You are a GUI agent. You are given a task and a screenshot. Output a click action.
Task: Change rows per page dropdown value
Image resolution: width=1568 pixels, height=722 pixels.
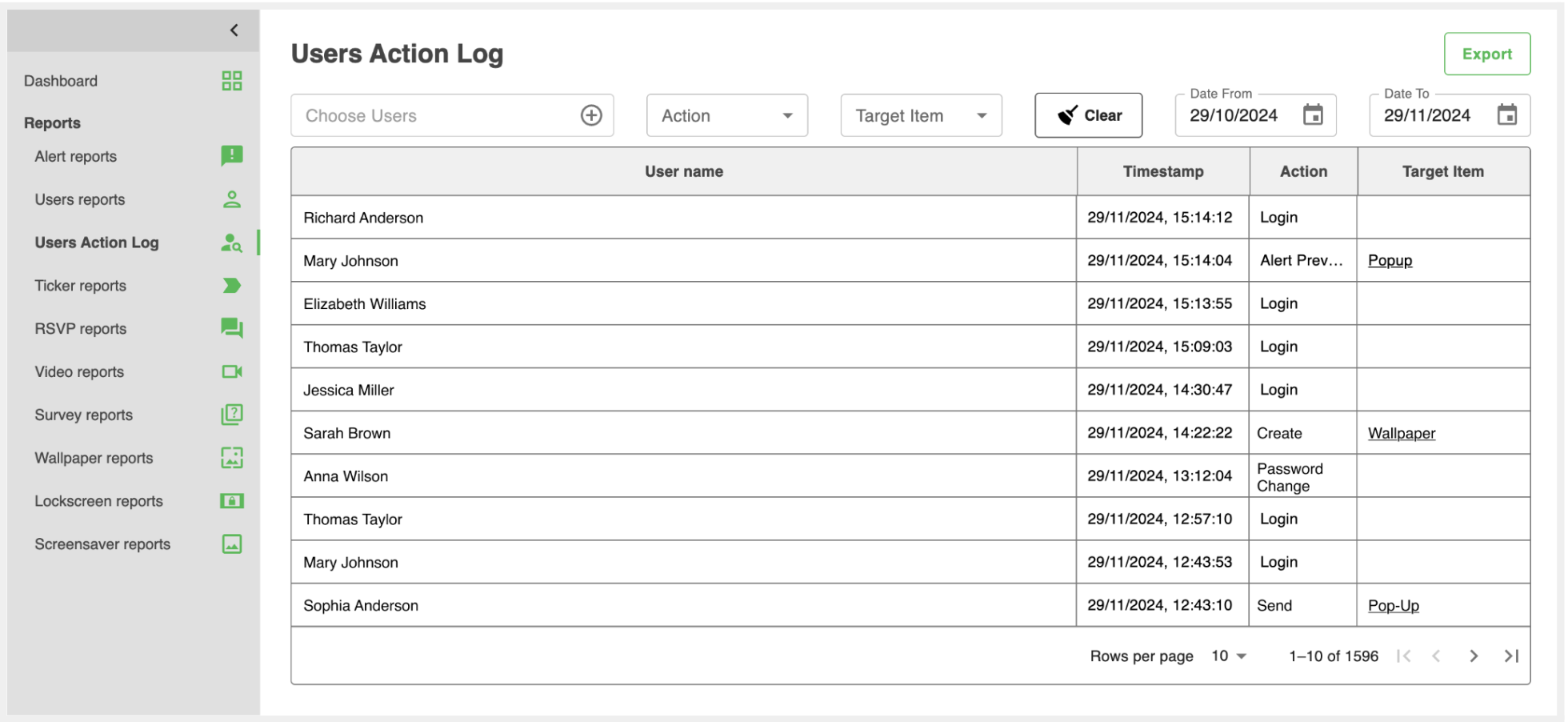pos(1229,656)
